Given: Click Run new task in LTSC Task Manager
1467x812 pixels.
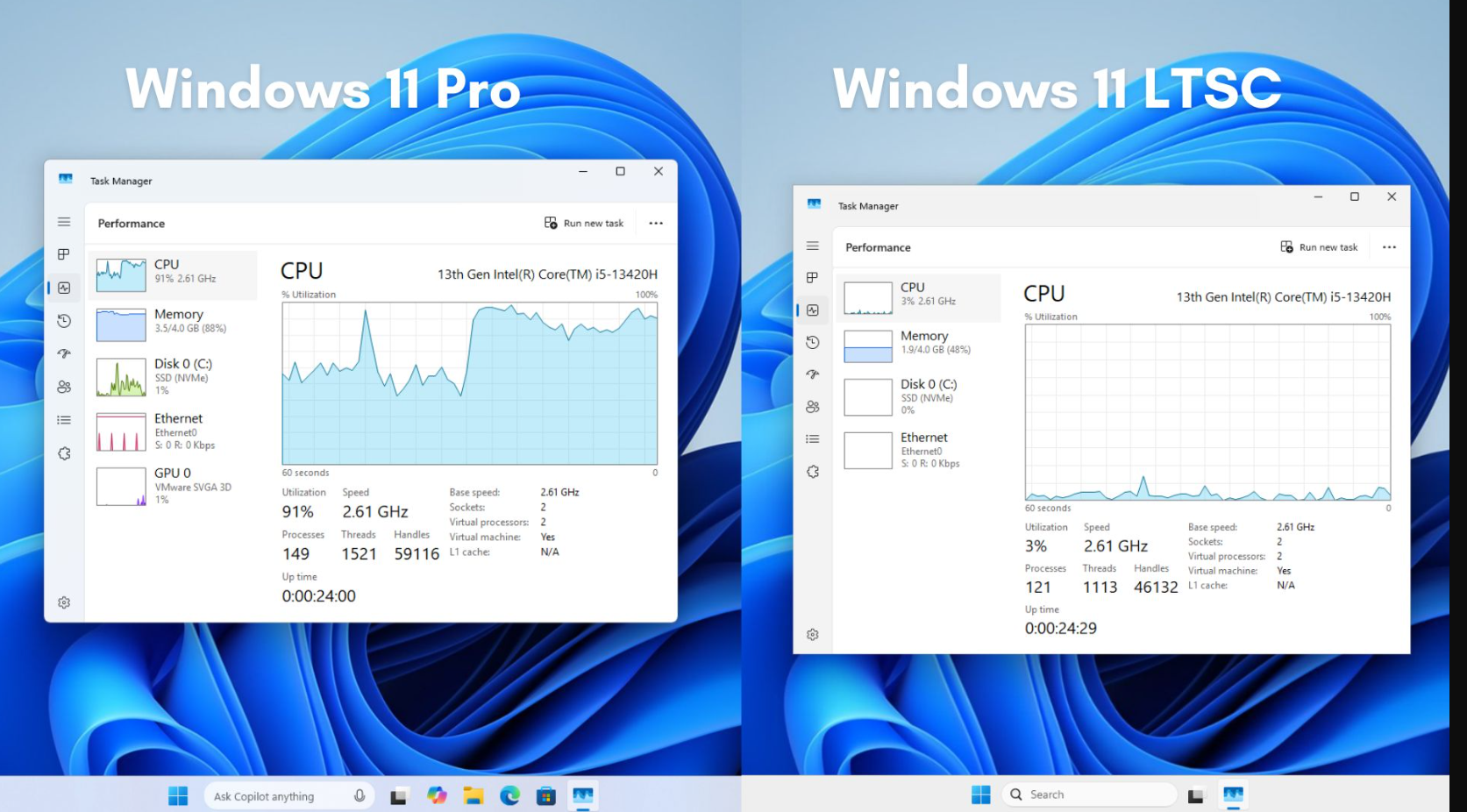Looking at the screenshot, I should (x=1319, y=247).
